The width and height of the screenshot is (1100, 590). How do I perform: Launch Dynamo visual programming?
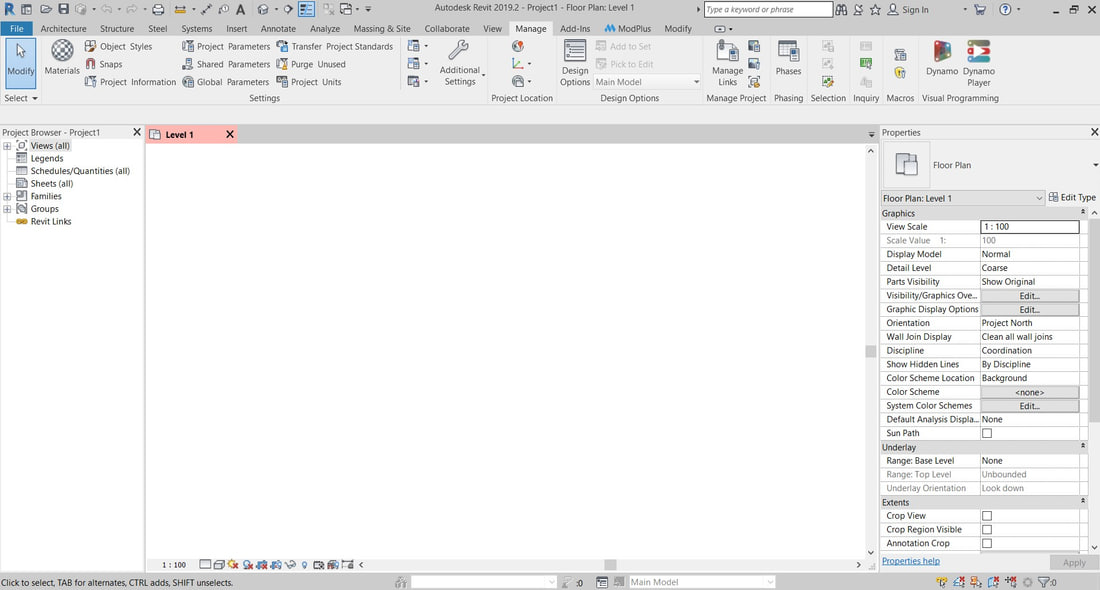click(941, 59)
